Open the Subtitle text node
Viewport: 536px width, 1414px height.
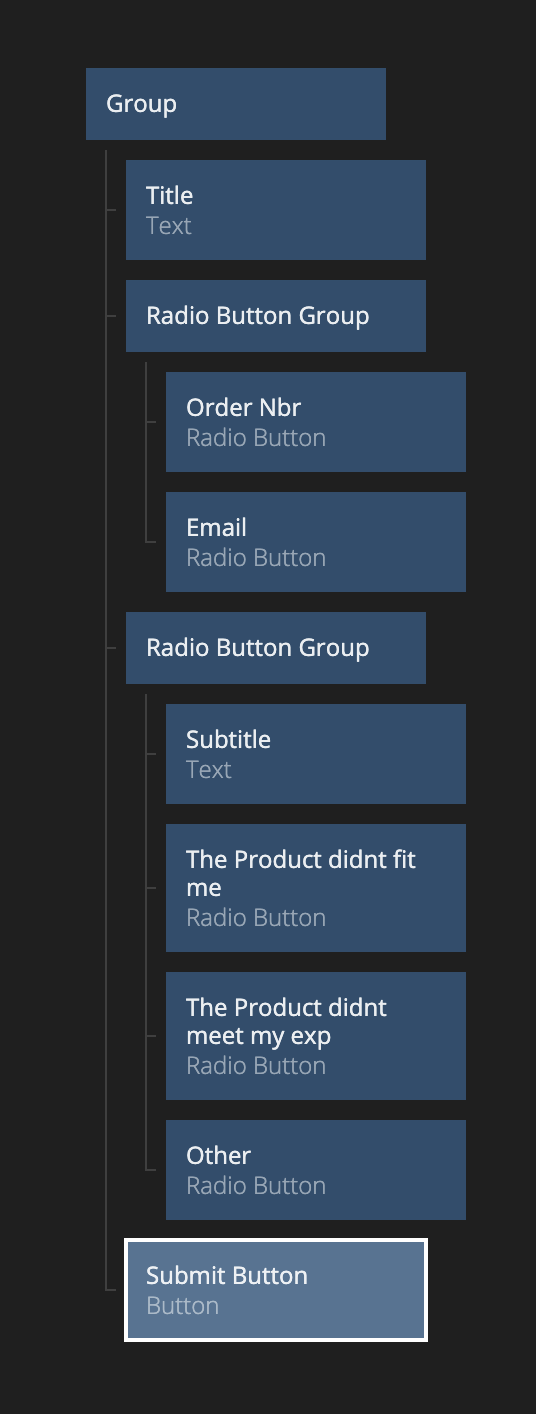click(316, 754)
